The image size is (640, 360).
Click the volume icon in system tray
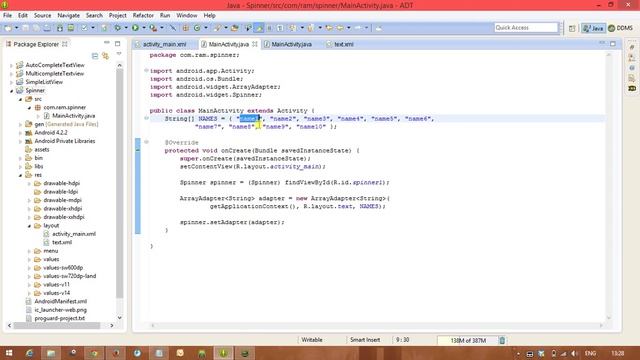click(574, 353)
